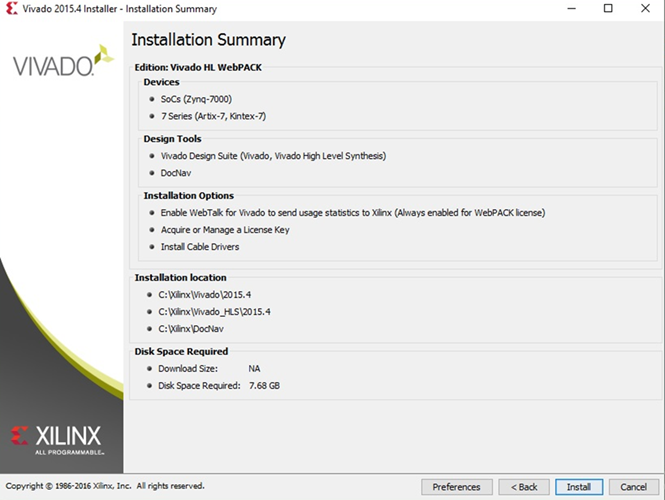665x500 pixels.
Task: Click the 'Design Tools' section heading
Action: pyautogui.click(x=172, y=139)
